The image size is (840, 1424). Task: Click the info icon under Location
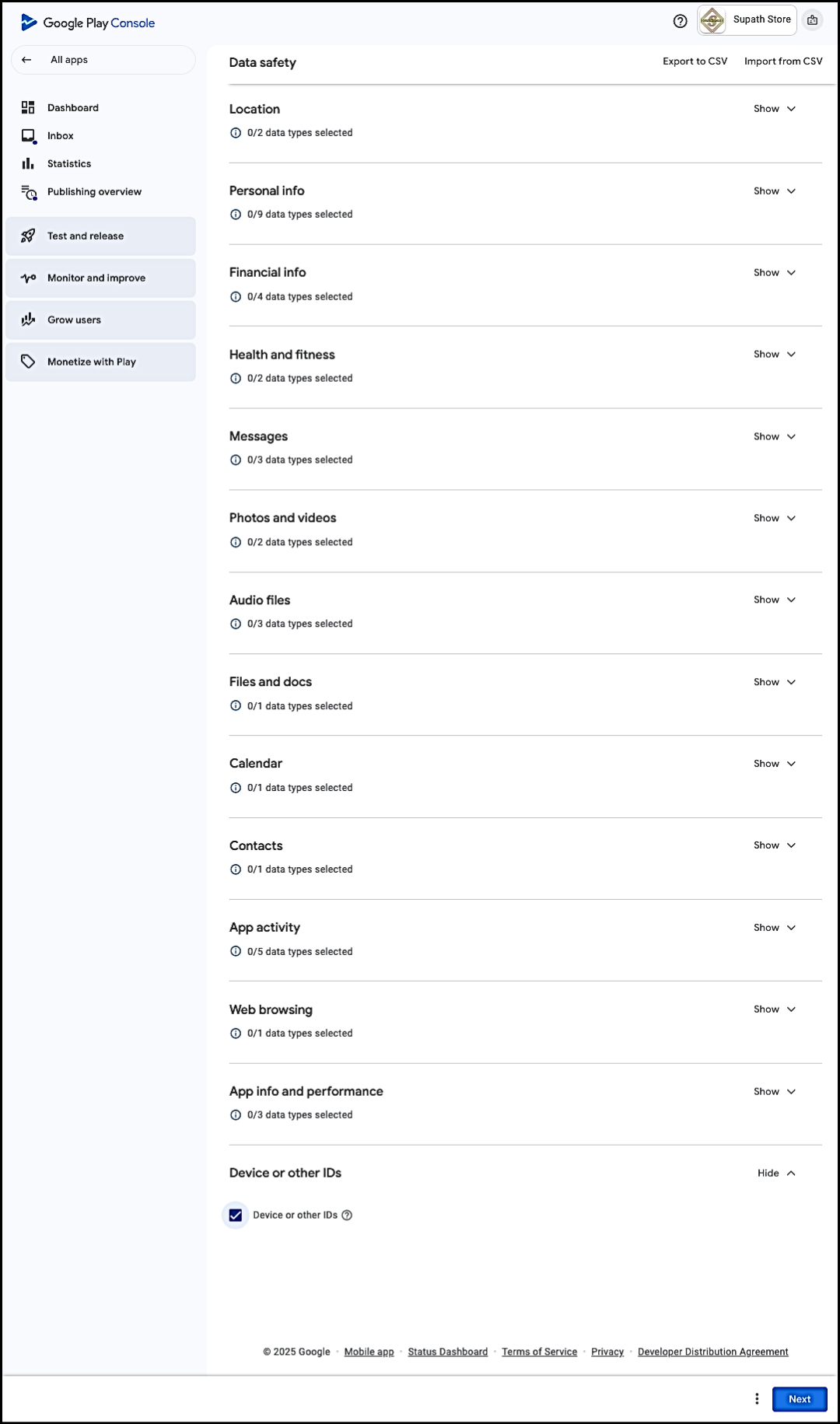point(236,133)
